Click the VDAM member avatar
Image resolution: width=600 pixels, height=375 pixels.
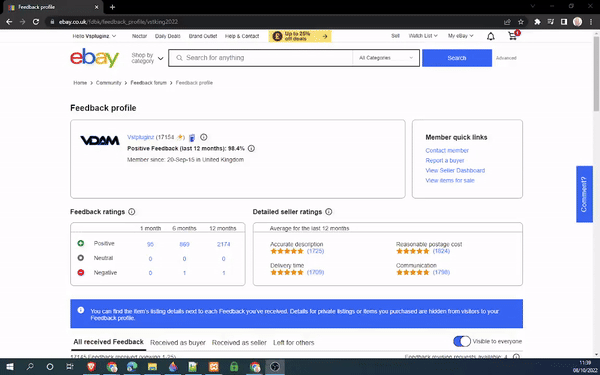pyautogui.click(x=100, y=140)
